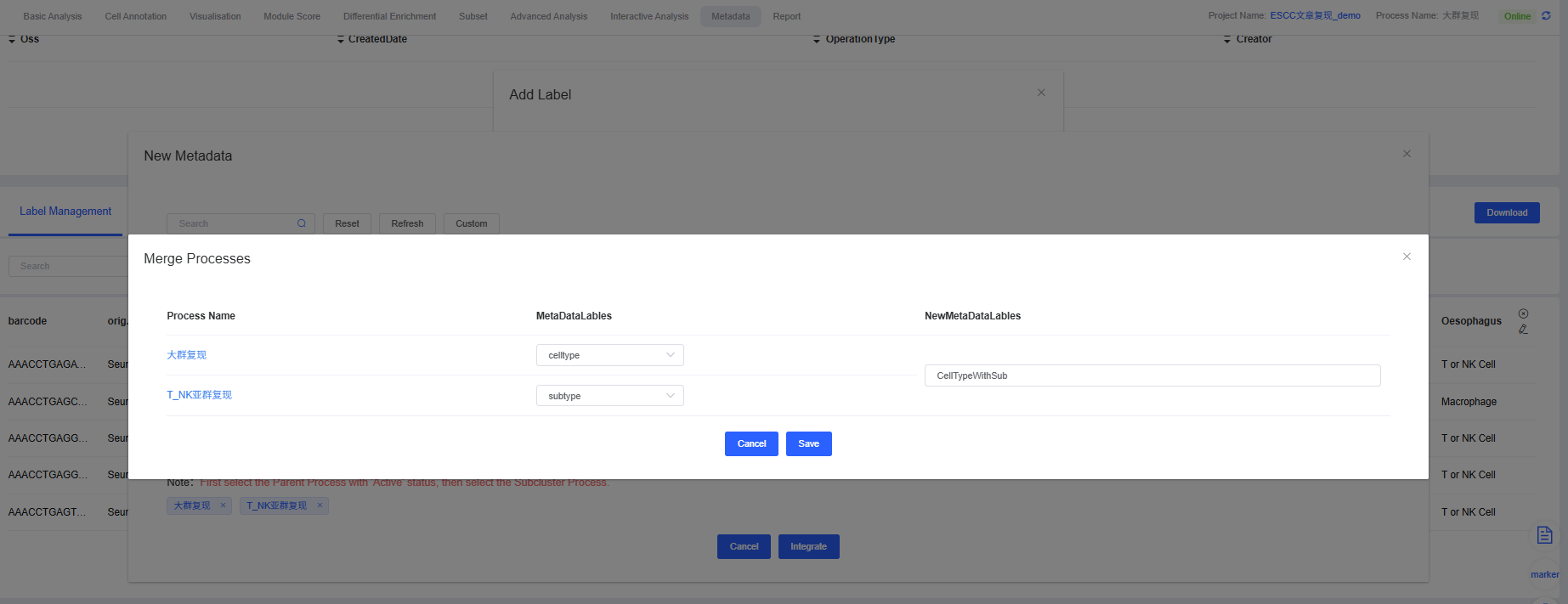Close the Merge Processes dialog
This screenshot has width=1568, height=604.
(x=1407, y=257)
